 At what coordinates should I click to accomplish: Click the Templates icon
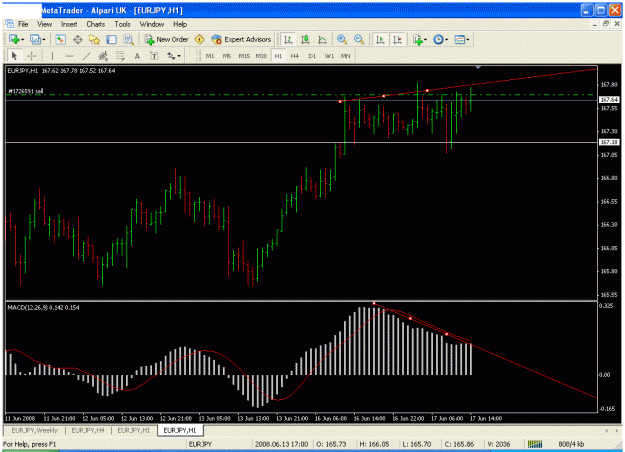pos(460,39)
